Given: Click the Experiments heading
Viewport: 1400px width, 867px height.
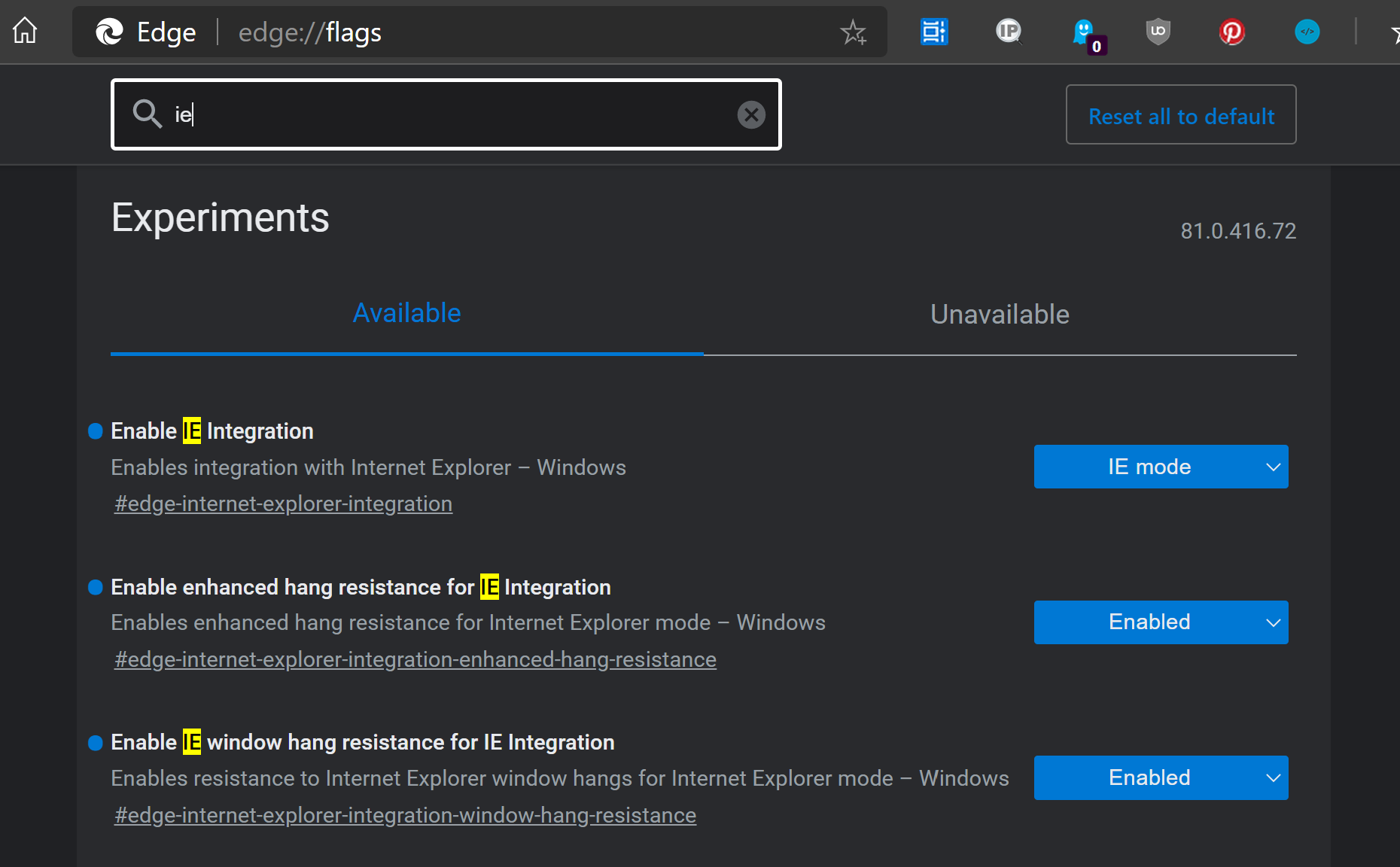Looking at the screenshot, I should click(x=220, y=218).
